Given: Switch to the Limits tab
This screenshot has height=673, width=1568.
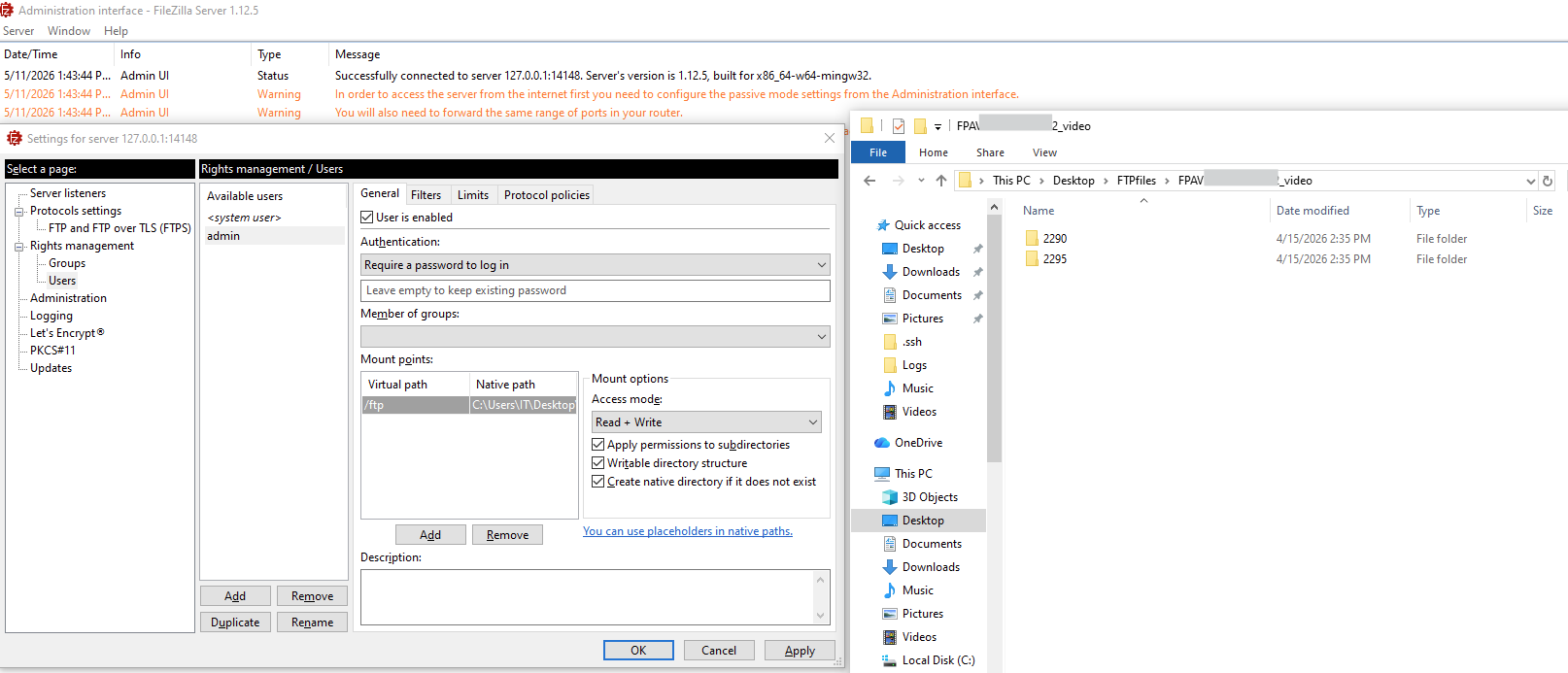Looking at the screenshot, I should point(473,195).
